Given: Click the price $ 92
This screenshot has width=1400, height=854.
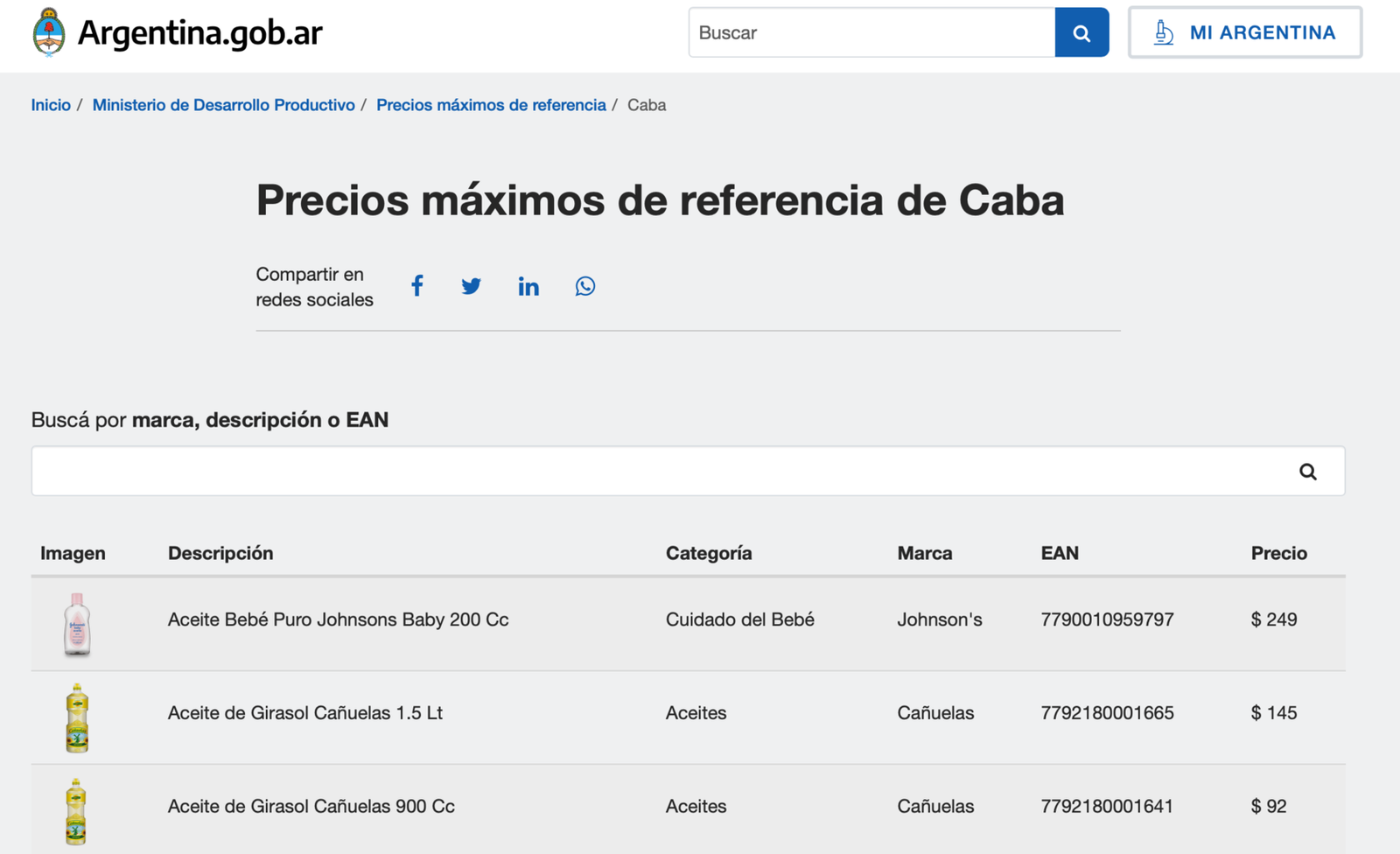Looking at the screenshot, I should (x=1269, y=806).
